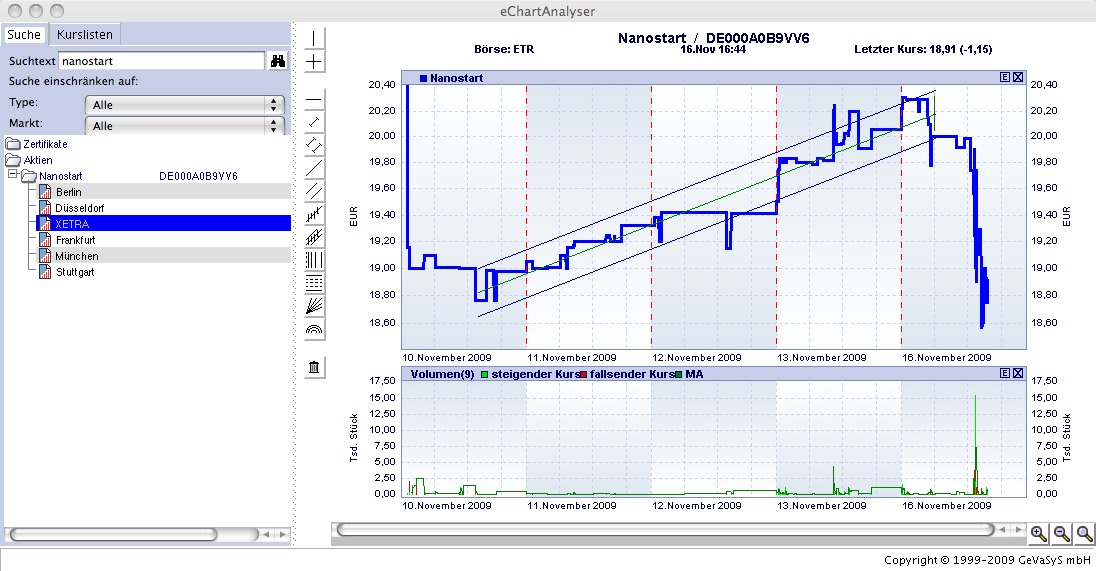Click the trash can delete icon
The image size is (1096, 571).
click(x=314, y=367)
